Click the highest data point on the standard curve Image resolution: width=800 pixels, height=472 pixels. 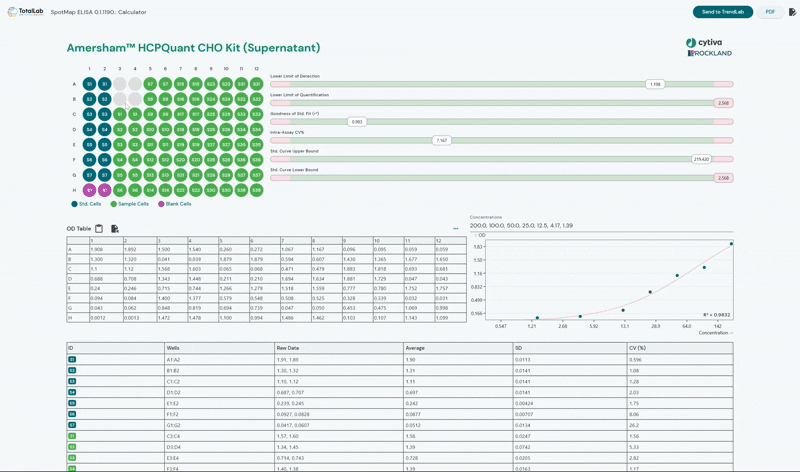pos(731,244)
